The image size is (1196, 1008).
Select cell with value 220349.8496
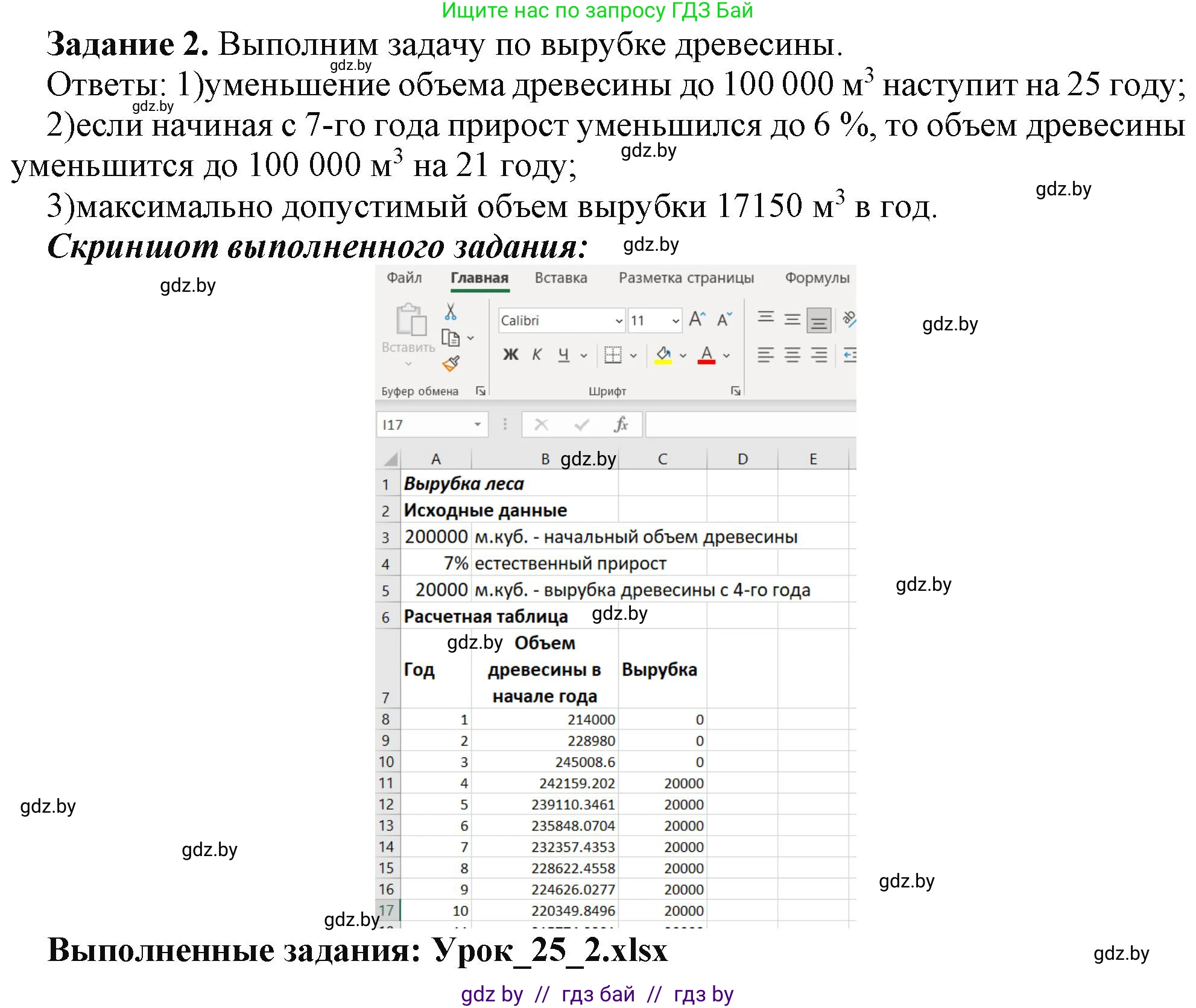[x=545, y=910]
